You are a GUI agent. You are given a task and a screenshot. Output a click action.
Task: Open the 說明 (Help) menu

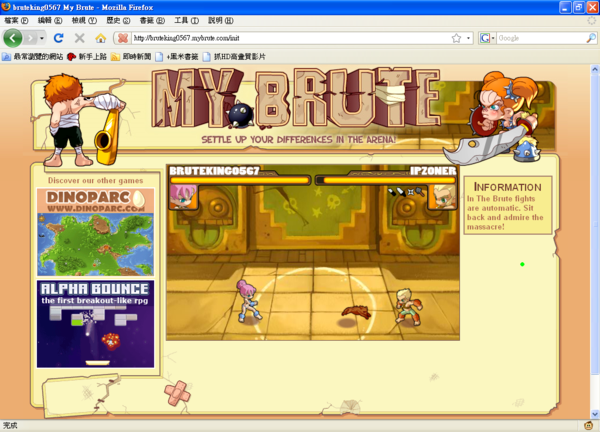(x=221, y=20)
